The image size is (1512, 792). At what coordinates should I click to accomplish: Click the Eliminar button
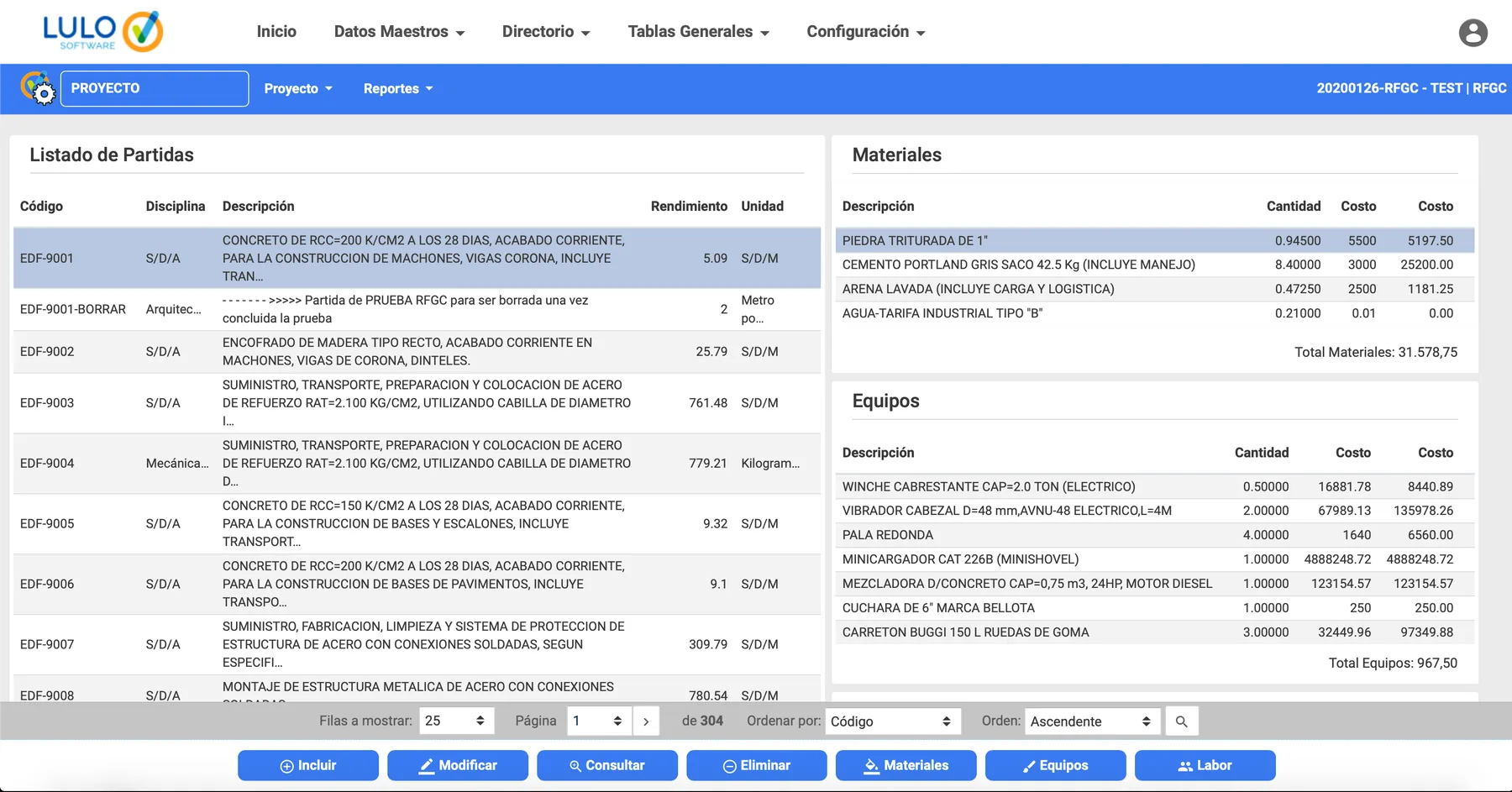[x=757, y=765]
